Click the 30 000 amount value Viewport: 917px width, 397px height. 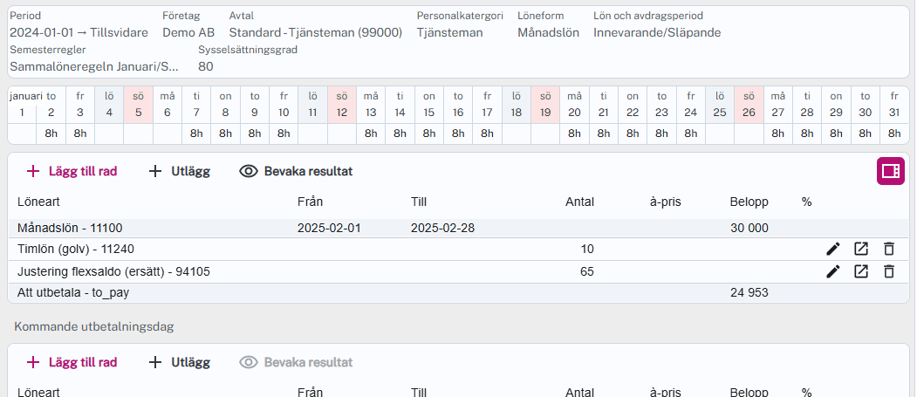tap(749, 228)
